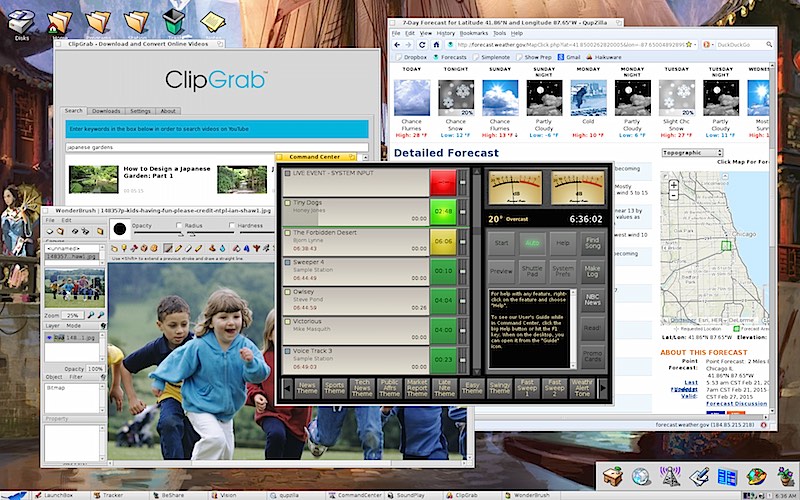Select the water drop blur tool
The image size is (800, 500).
coord(222,248)
